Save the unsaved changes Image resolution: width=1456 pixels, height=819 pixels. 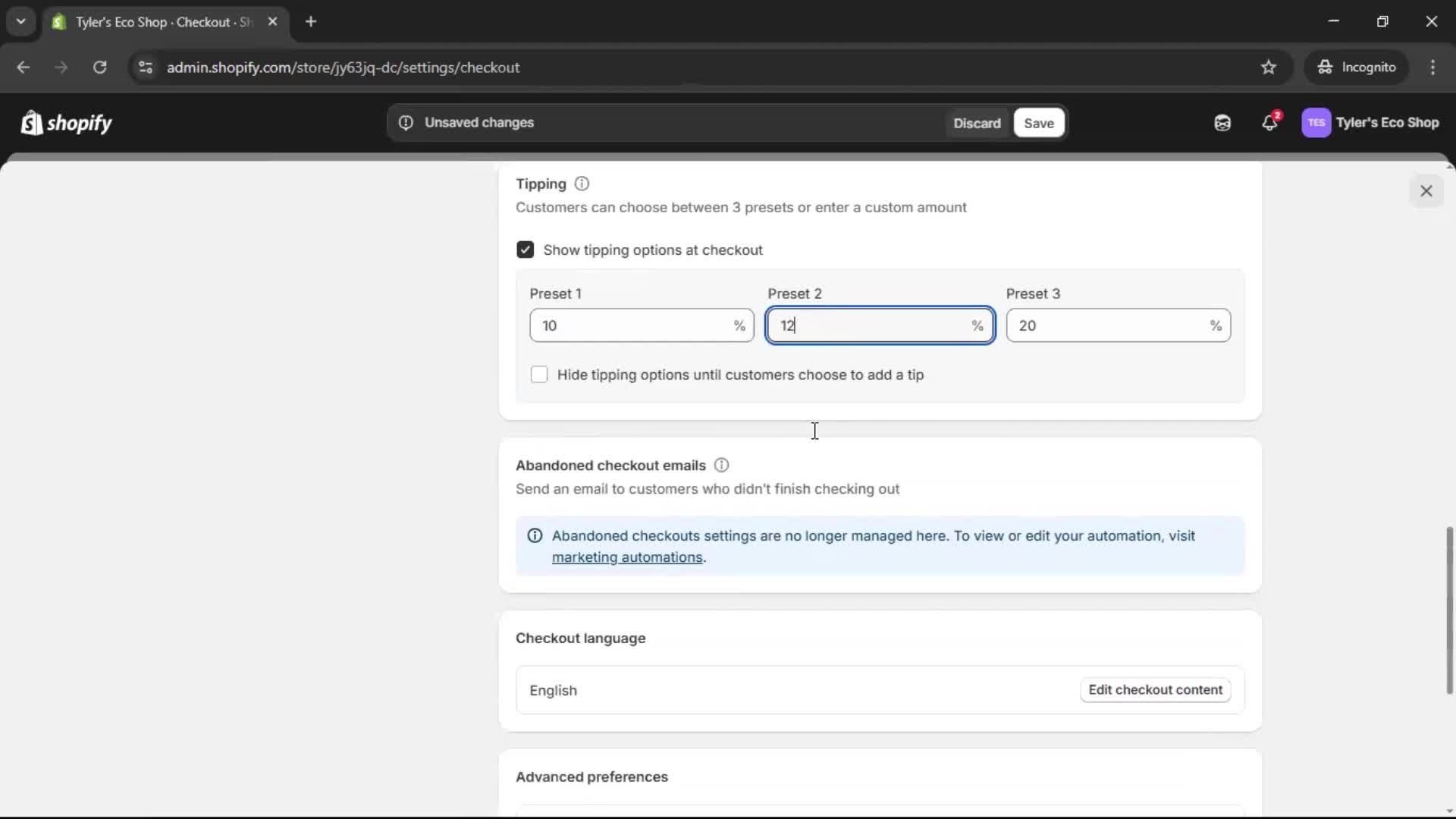coord(1038,123)
